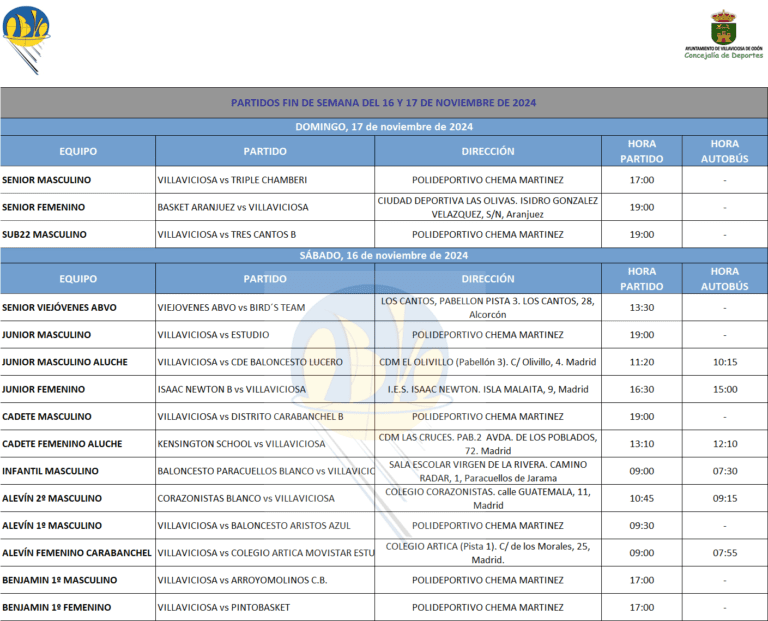Click the 15:00 bus time

pyautogui.click(x=725, y=389)
